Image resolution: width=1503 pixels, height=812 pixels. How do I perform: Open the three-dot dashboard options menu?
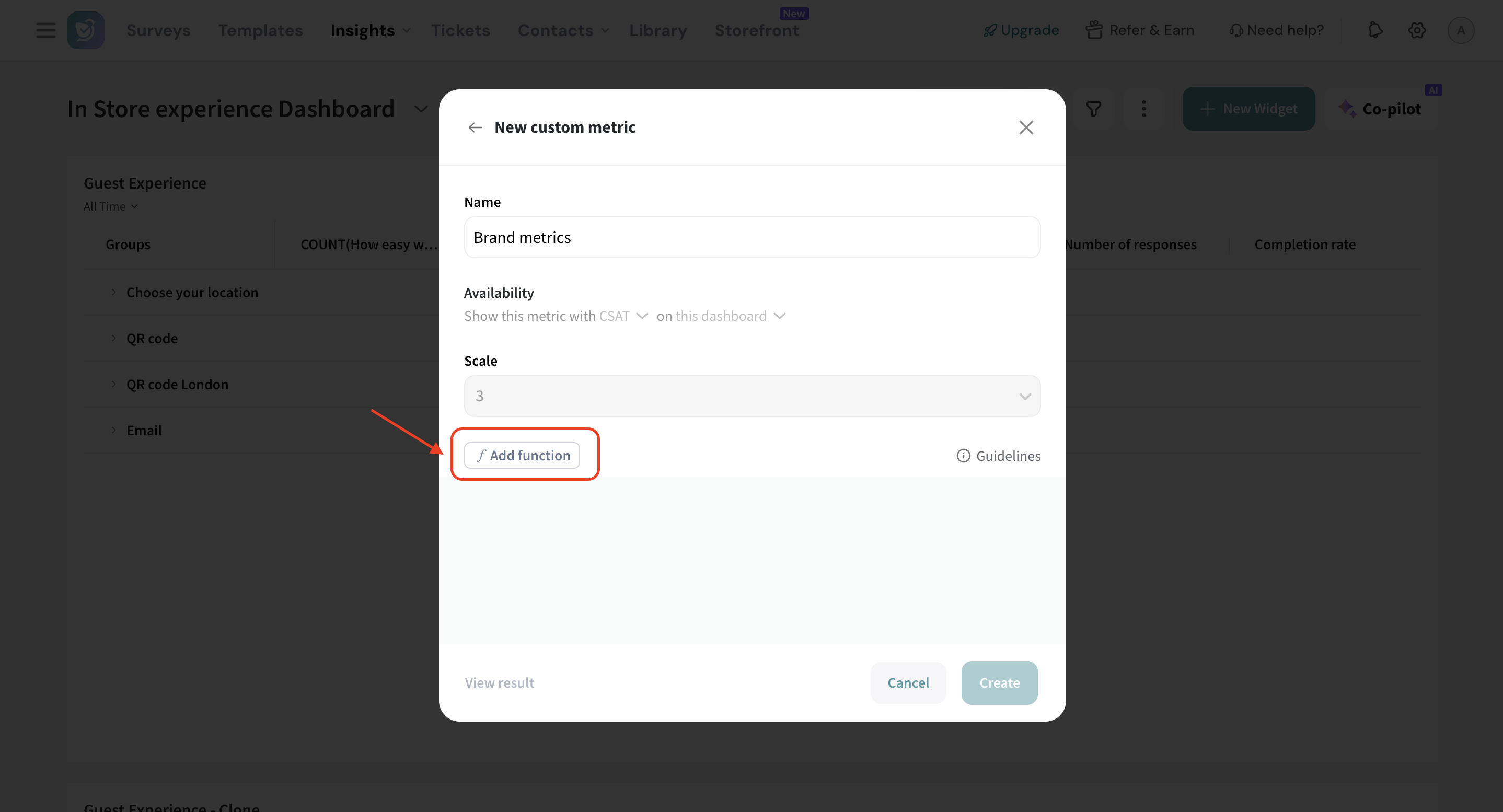[x=1143, y=109]
